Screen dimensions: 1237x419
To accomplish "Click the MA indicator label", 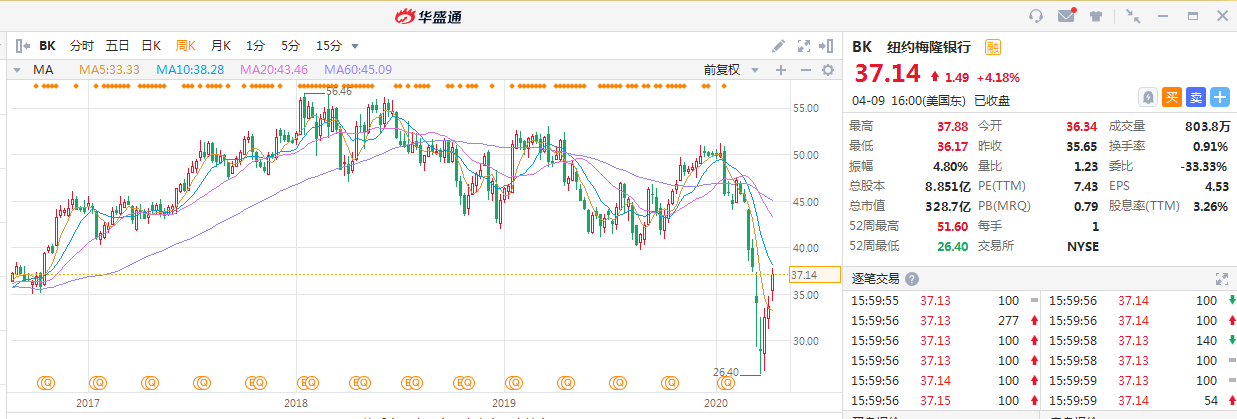I will pos(42,70).
